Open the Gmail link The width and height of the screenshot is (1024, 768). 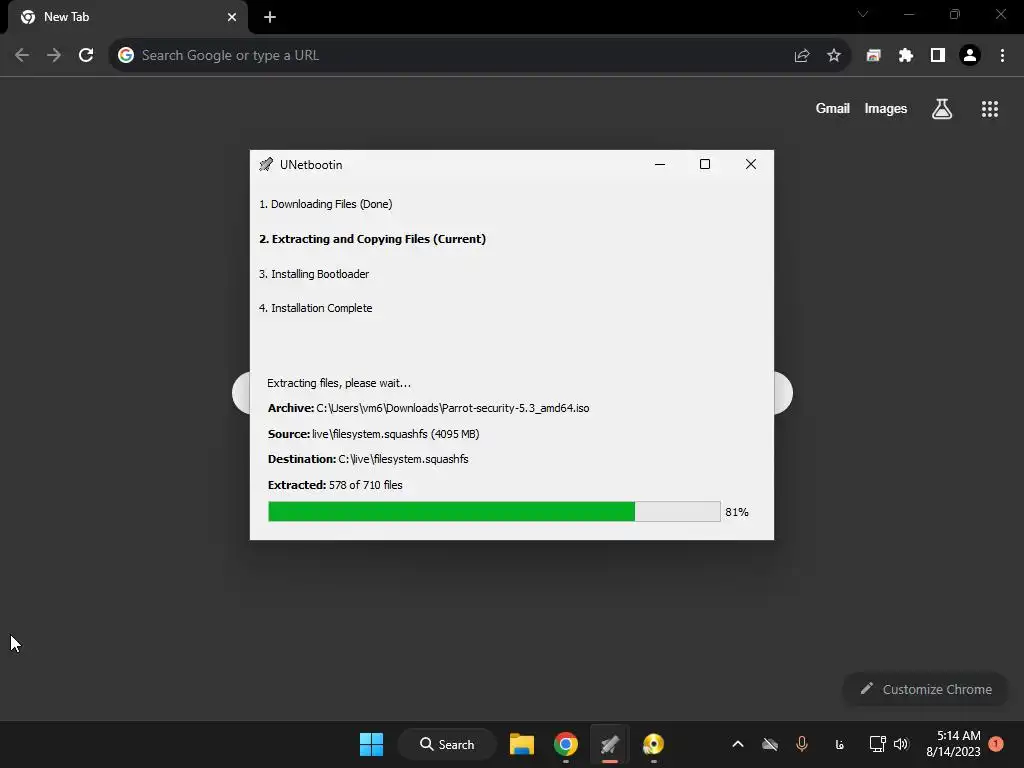[x=833, y=108]
